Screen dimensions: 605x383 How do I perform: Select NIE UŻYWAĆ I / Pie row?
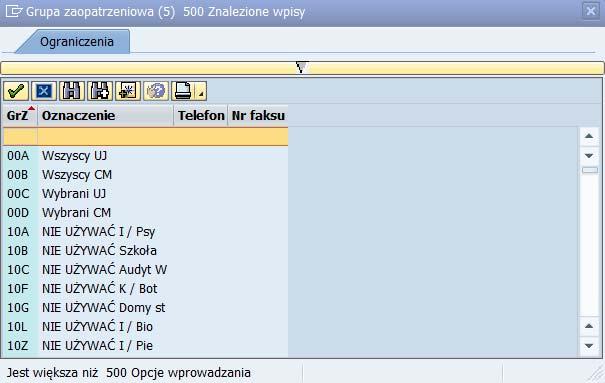click(x=145, y=346)
